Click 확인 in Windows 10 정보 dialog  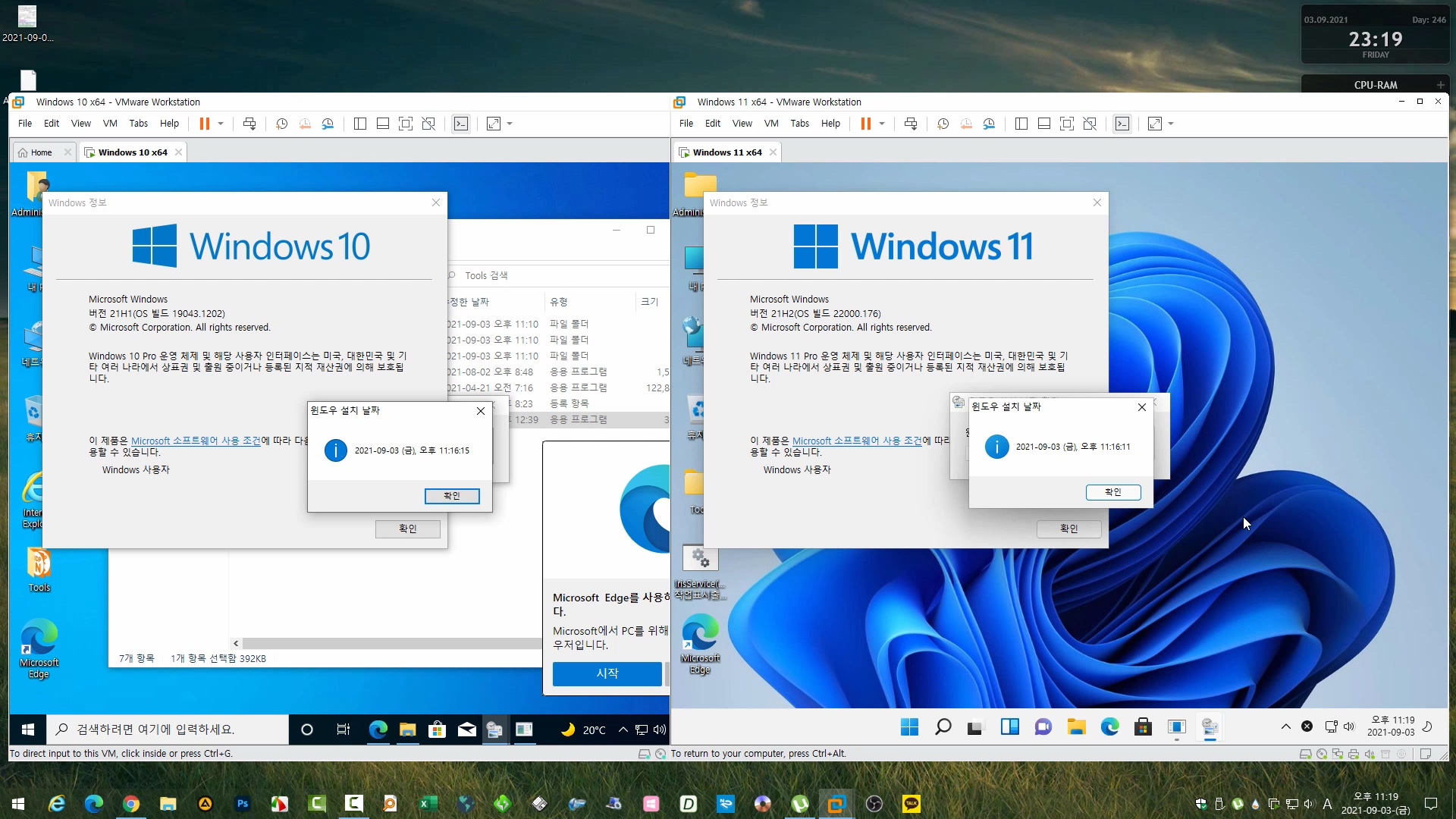click(408, 529)
